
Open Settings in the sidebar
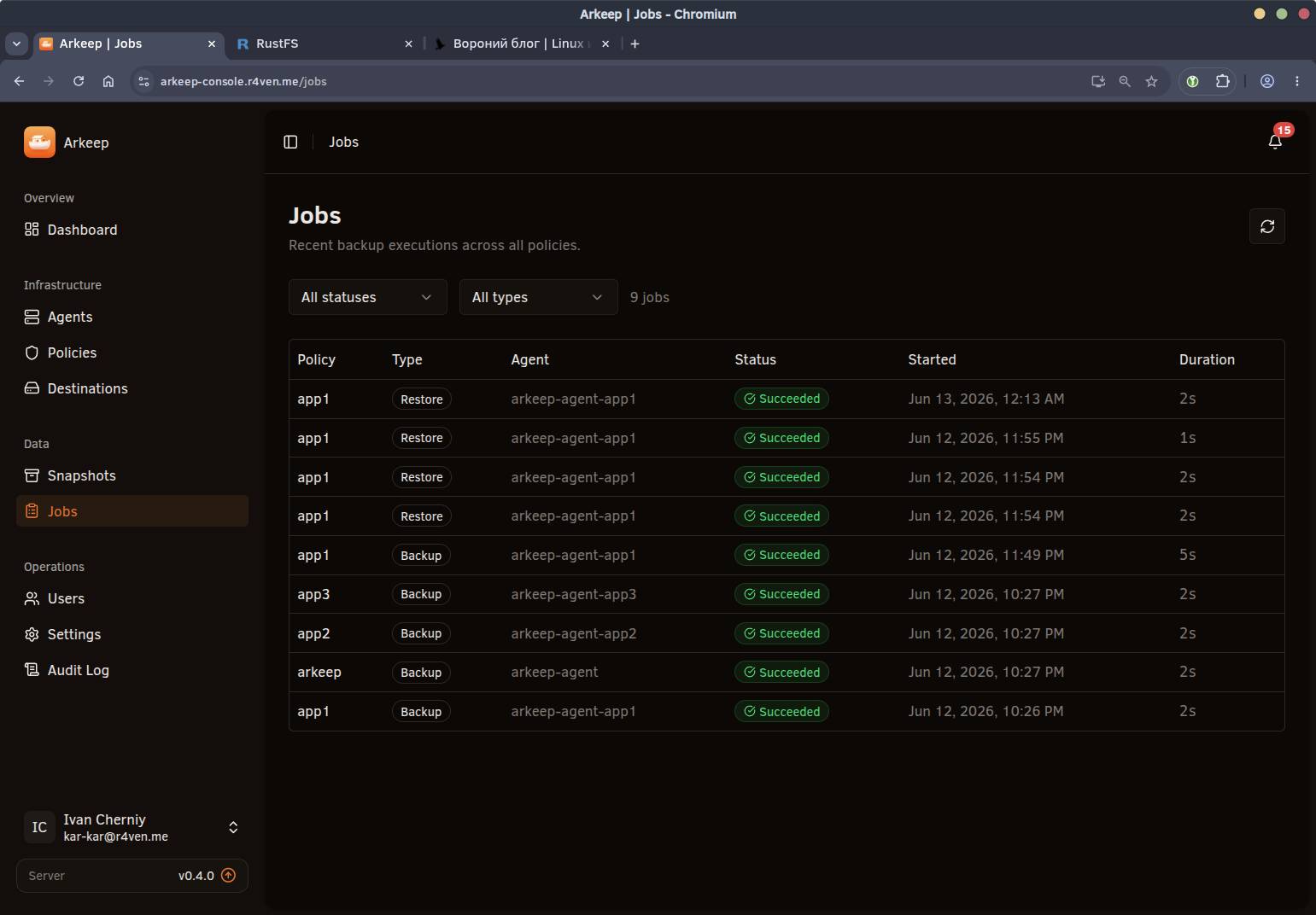[132, 634]
